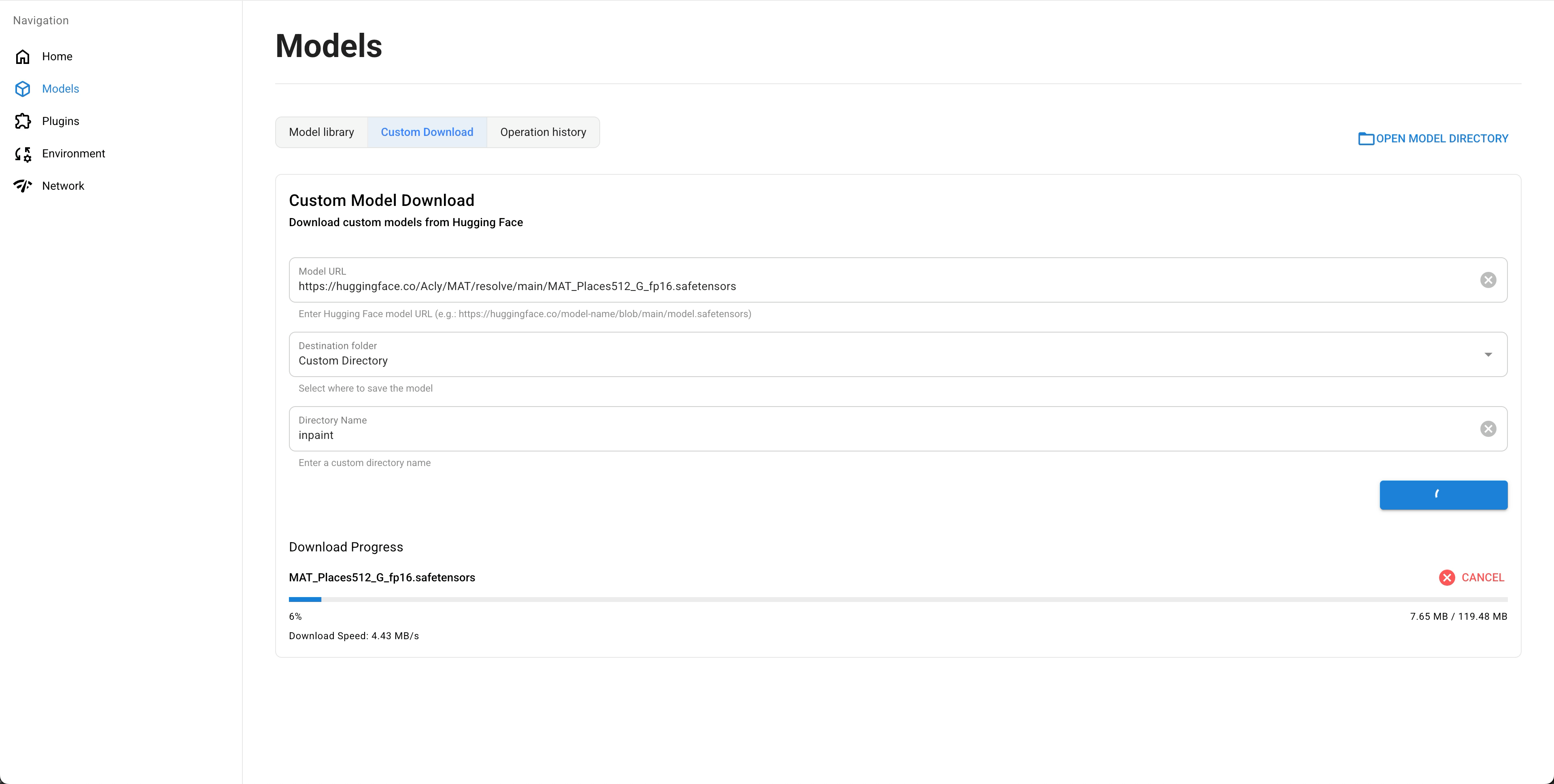Open Plugins via puzzle icon

(22, 121)
